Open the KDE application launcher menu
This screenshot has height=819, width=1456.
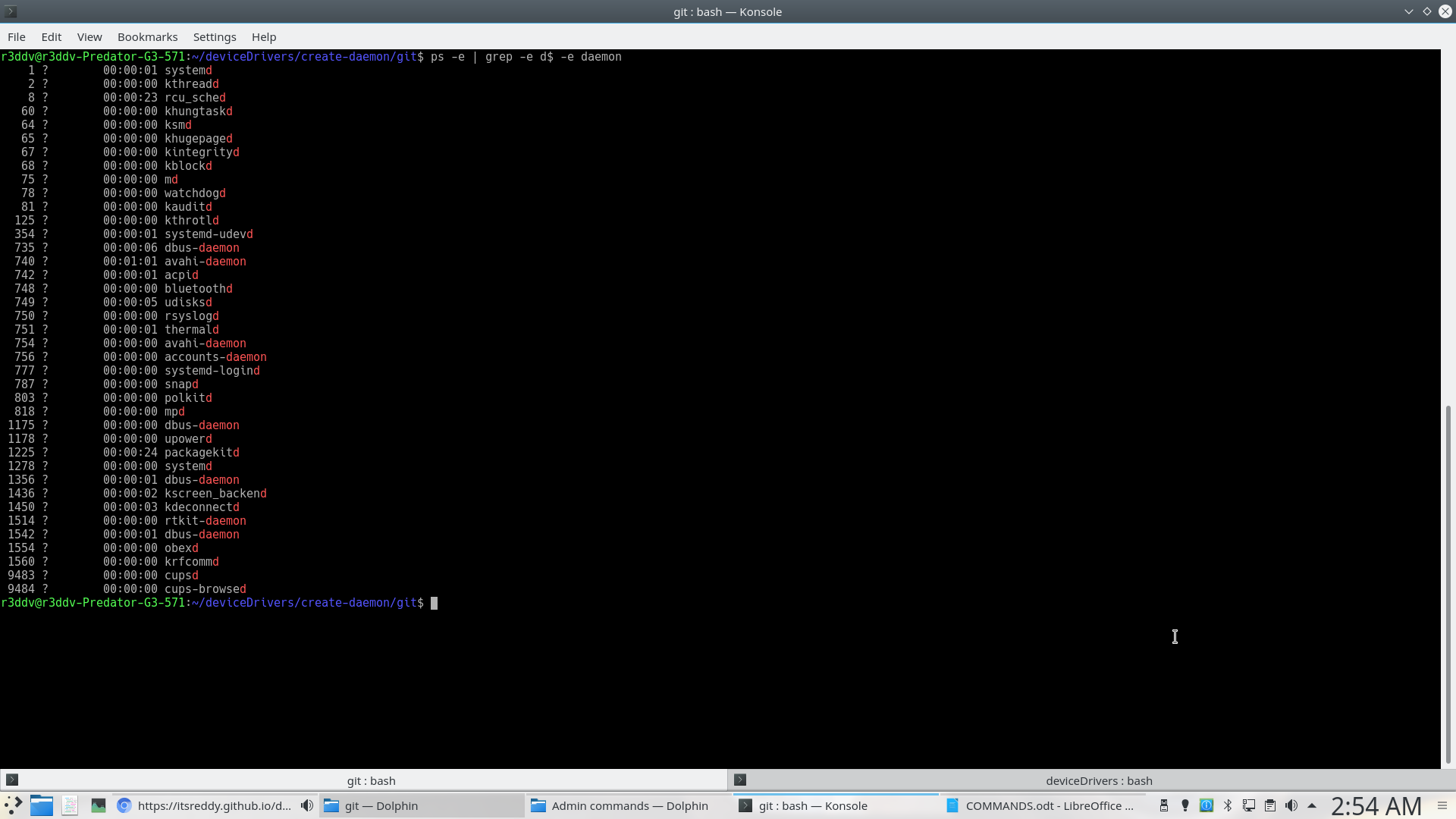[12, 806]
